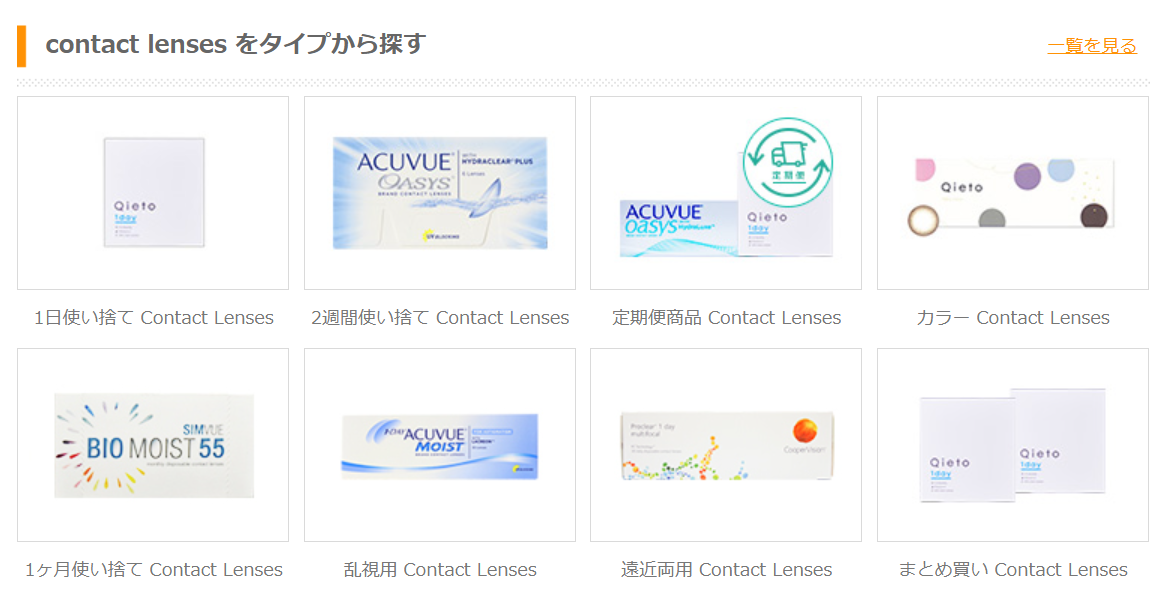Screen dimensions: 1167x612
Task: Open 2週間使い捨て Contact Lenses link
Action: coord(440,318)
